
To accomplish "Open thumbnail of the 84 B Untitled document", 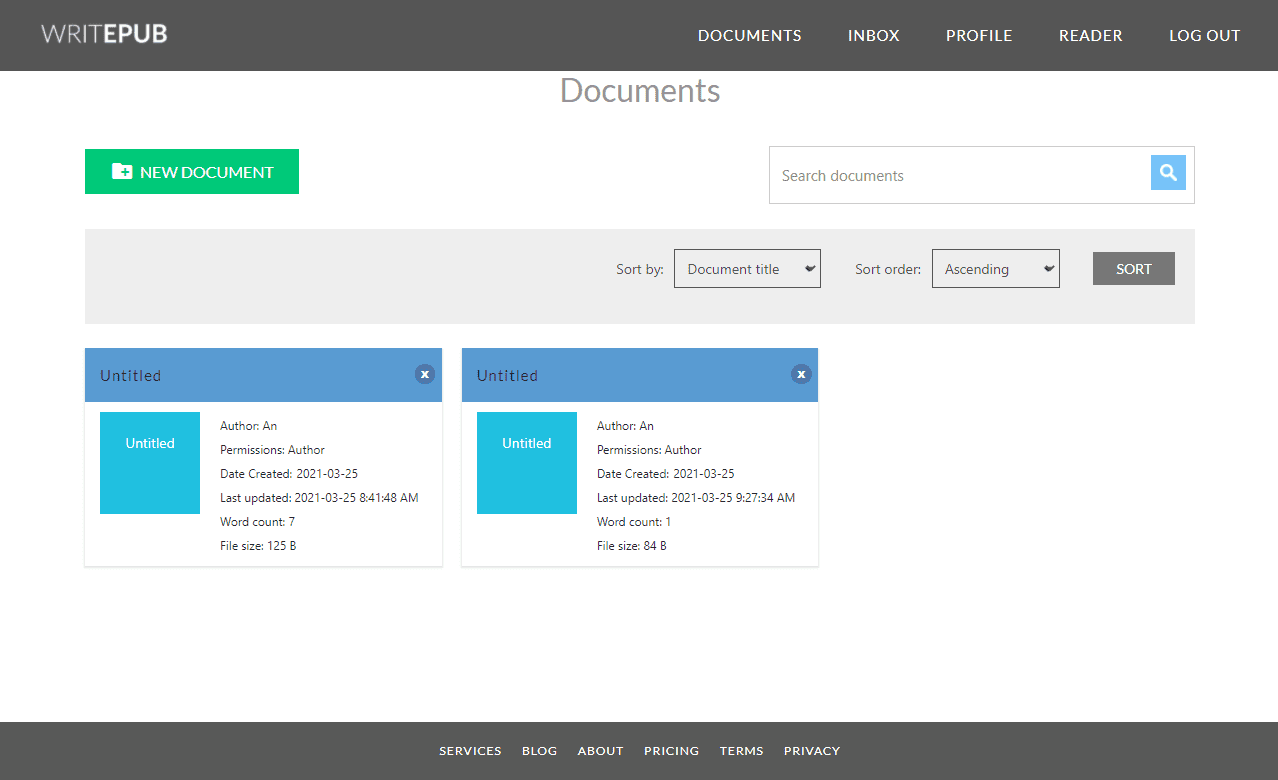I will (x=527, y=463).
